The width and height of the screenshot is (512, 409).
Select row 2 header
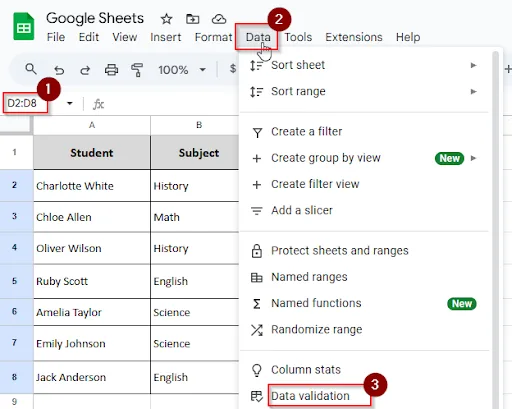pyautogui.click(x=16, y=185)
